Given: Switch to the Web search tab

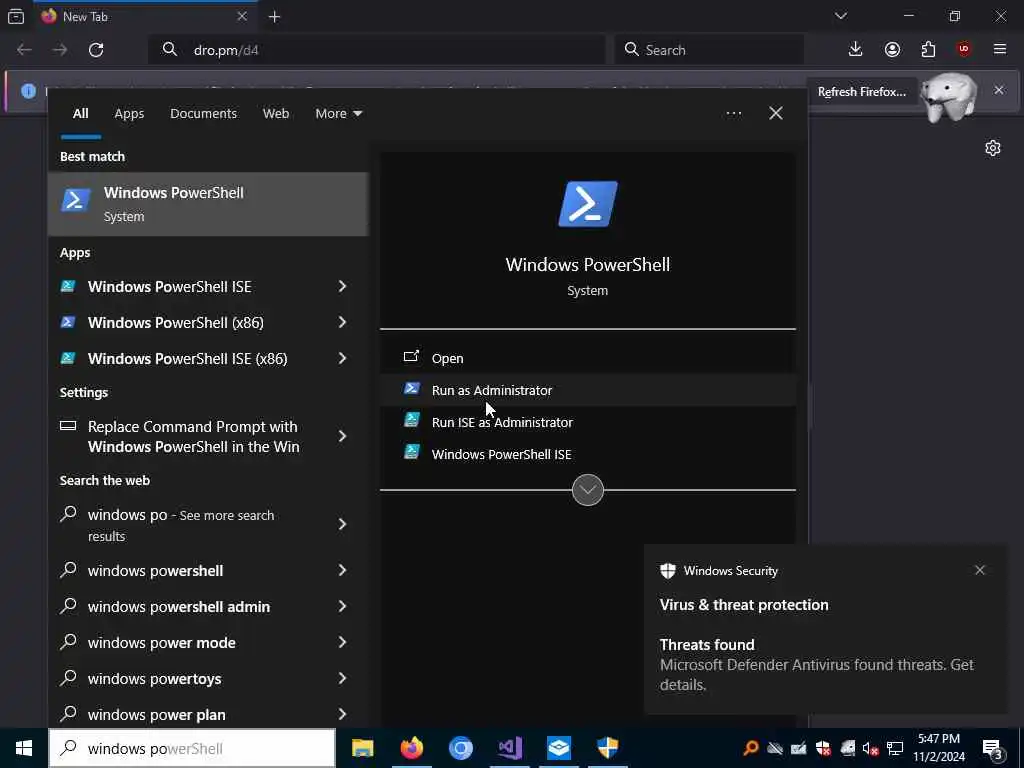Looking at the screenshot, I should [x=276, y=114].
